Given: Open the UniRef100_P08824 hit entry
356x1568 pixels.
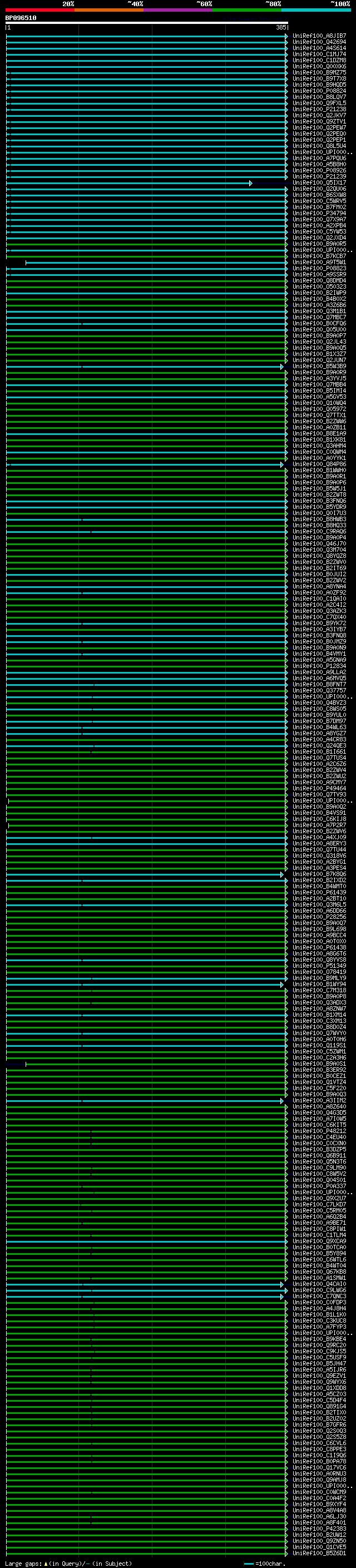Looking at the screenshot, I should click(x=319, y=91).
